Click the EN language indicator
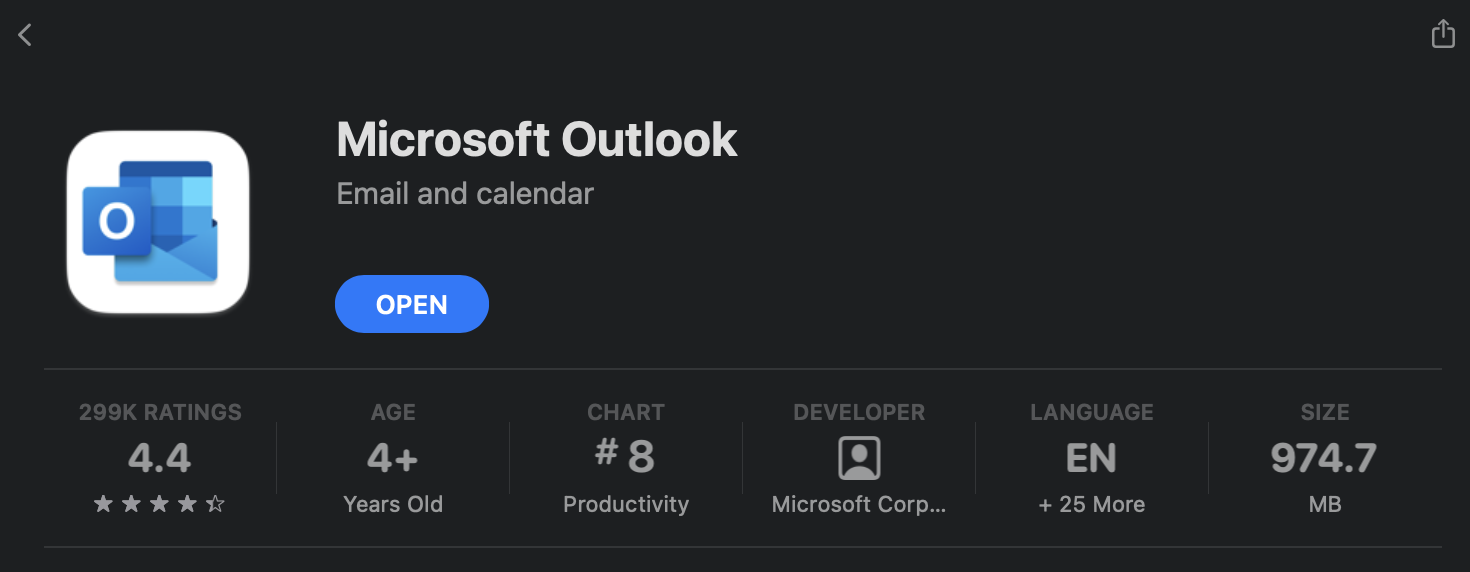Viewport: 1470px width, 572px height. [x=1091, y=458]
